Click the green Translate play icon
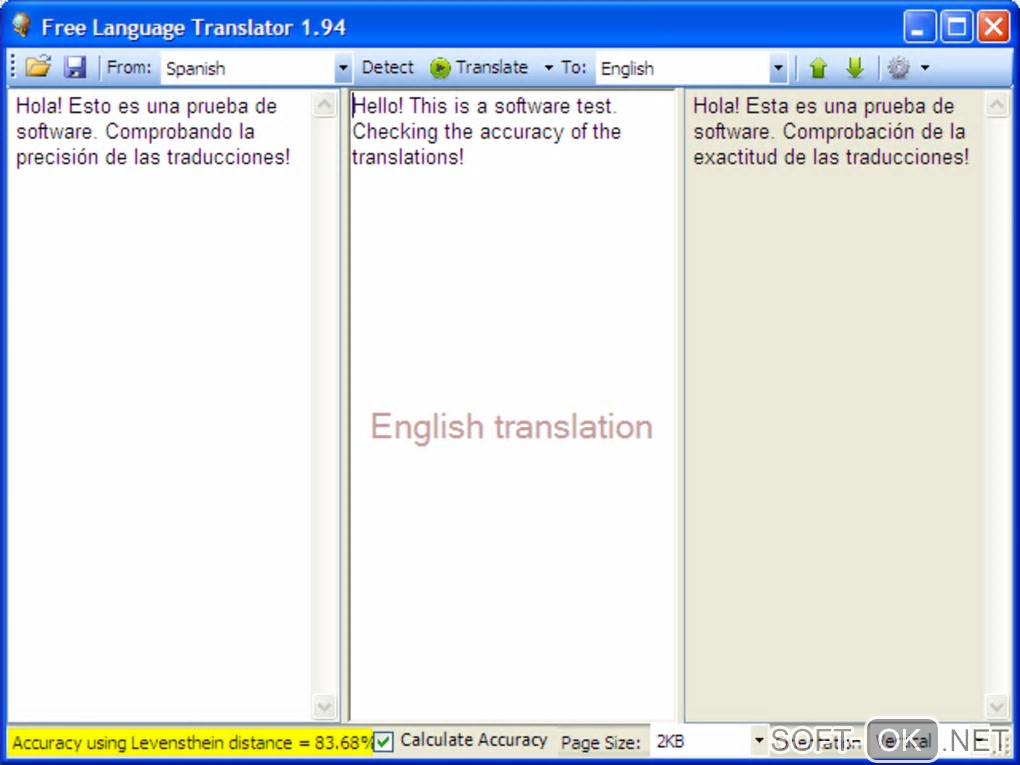This screenshot has height=765, width=1020. (440, 68)
